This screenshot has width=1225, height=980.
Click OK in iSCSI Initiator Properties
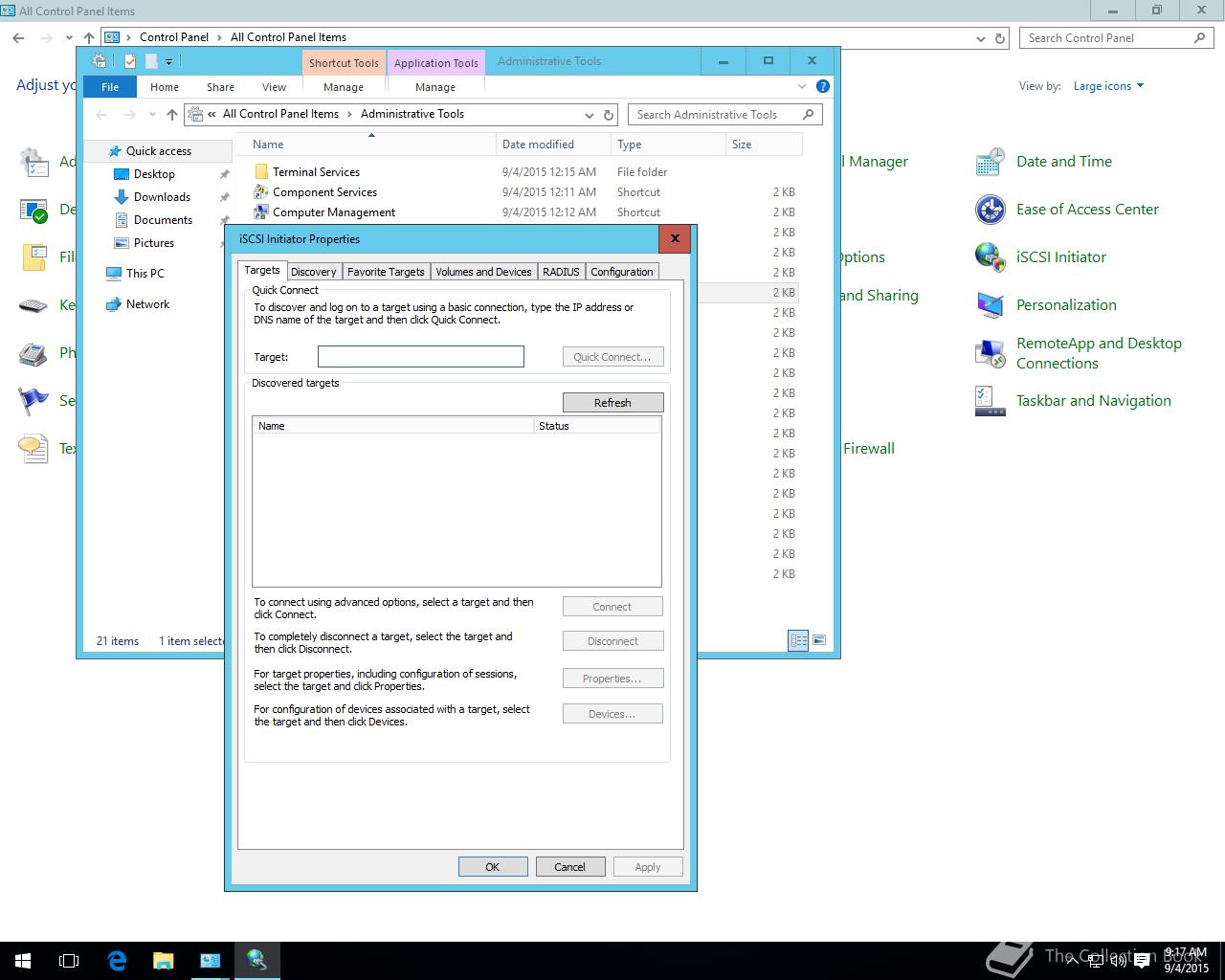pos(493,867)
